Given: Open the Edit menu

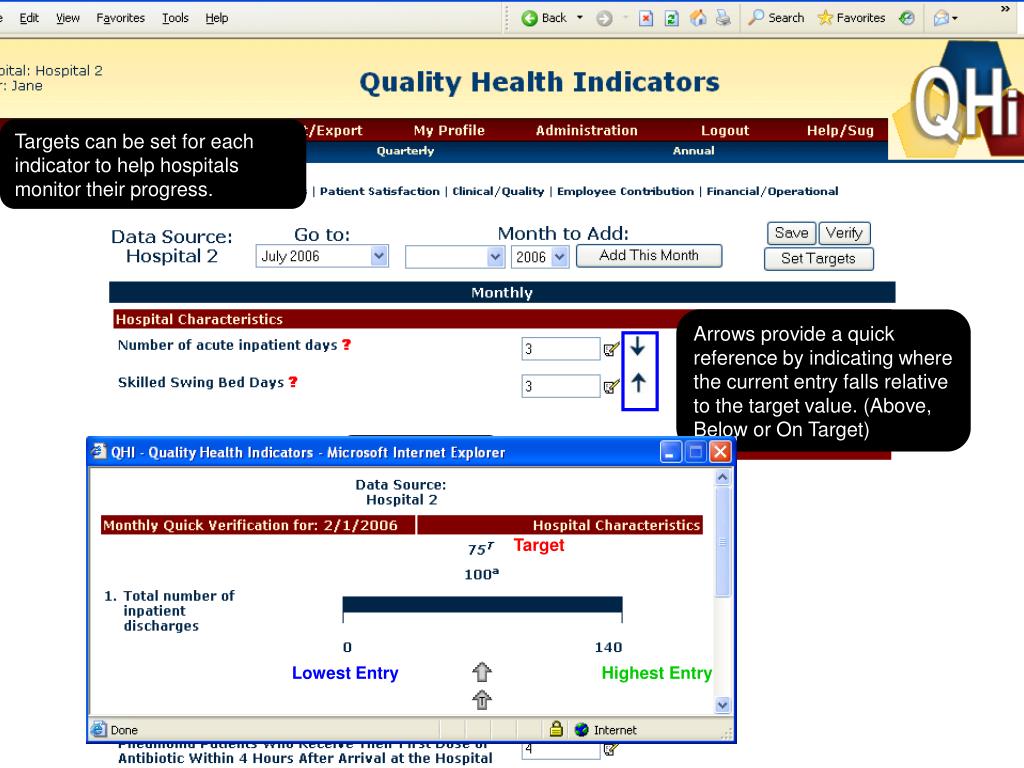Looking at the screenshot, I should pyautogui.click(x=29, y=18).
